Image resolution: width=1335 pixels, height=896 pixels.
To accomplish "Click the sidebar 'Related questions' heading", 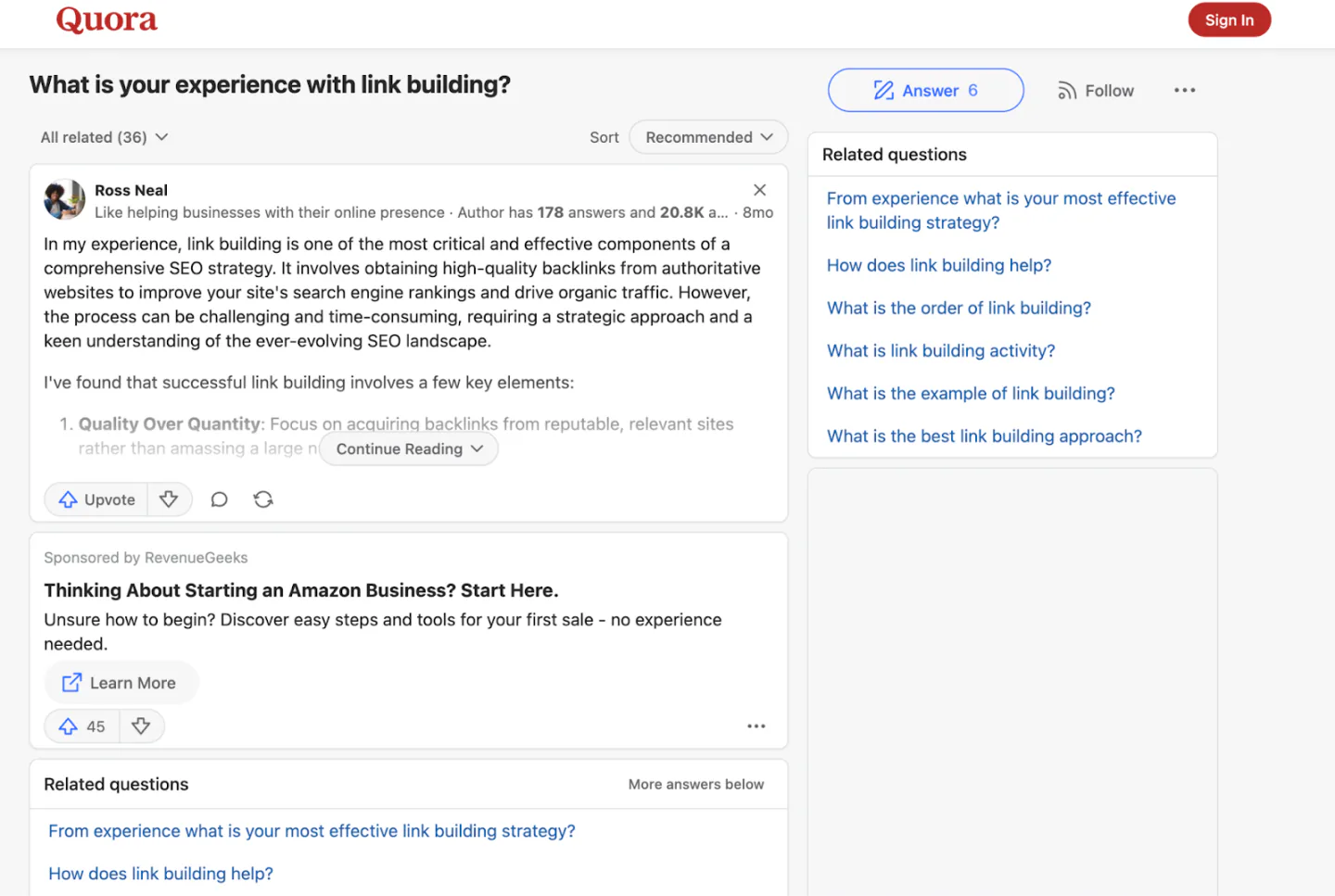I will pos(895,155).
